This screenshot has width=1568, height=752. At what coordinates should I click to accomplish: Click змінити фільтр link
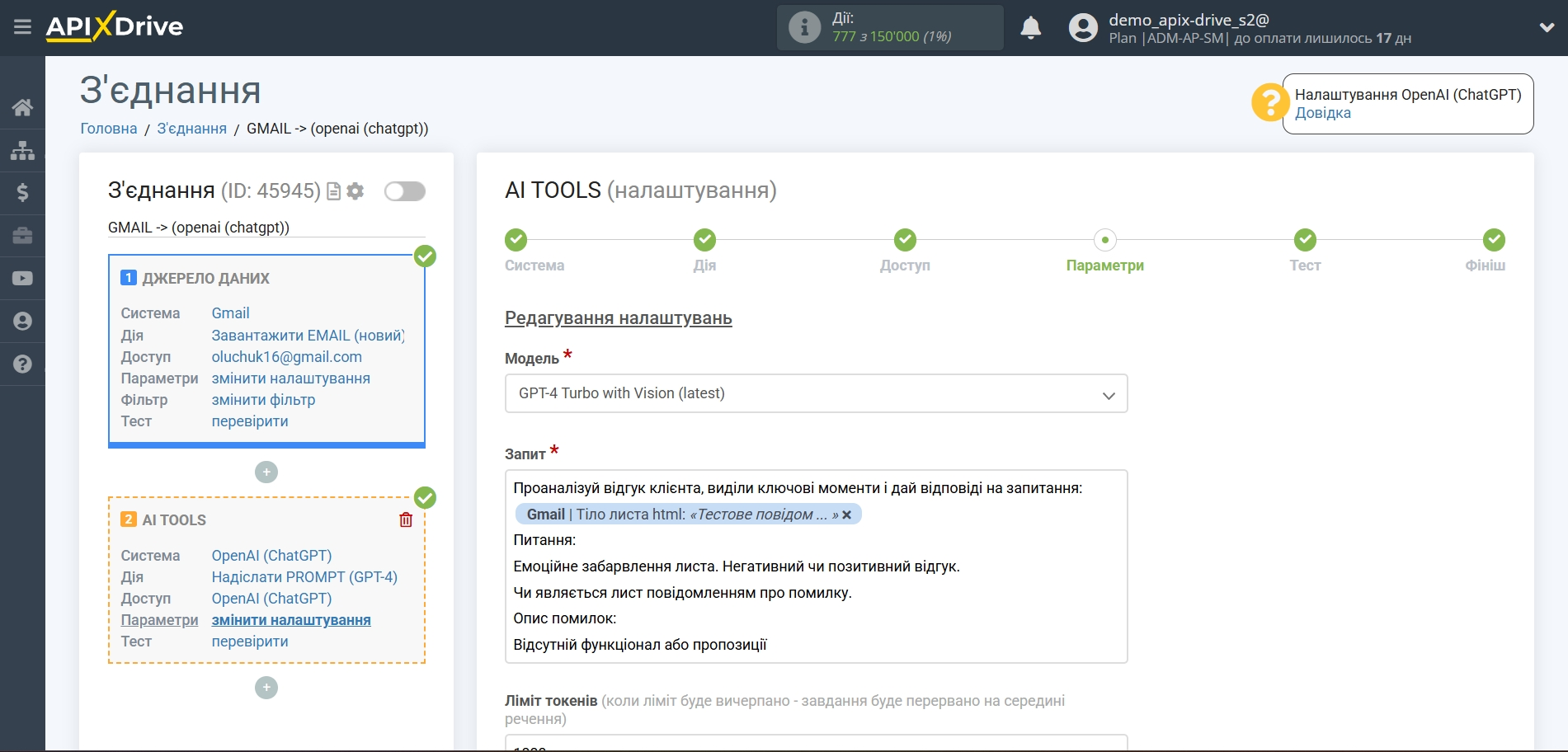263,400
